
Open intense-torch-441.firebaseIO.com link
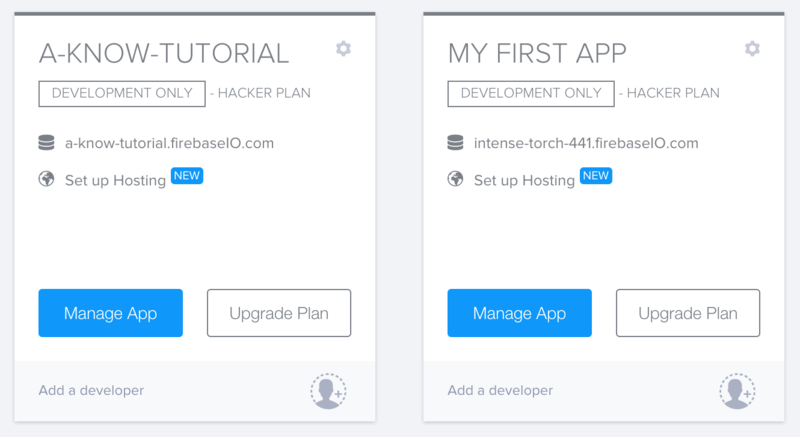[x=586, y=143]
